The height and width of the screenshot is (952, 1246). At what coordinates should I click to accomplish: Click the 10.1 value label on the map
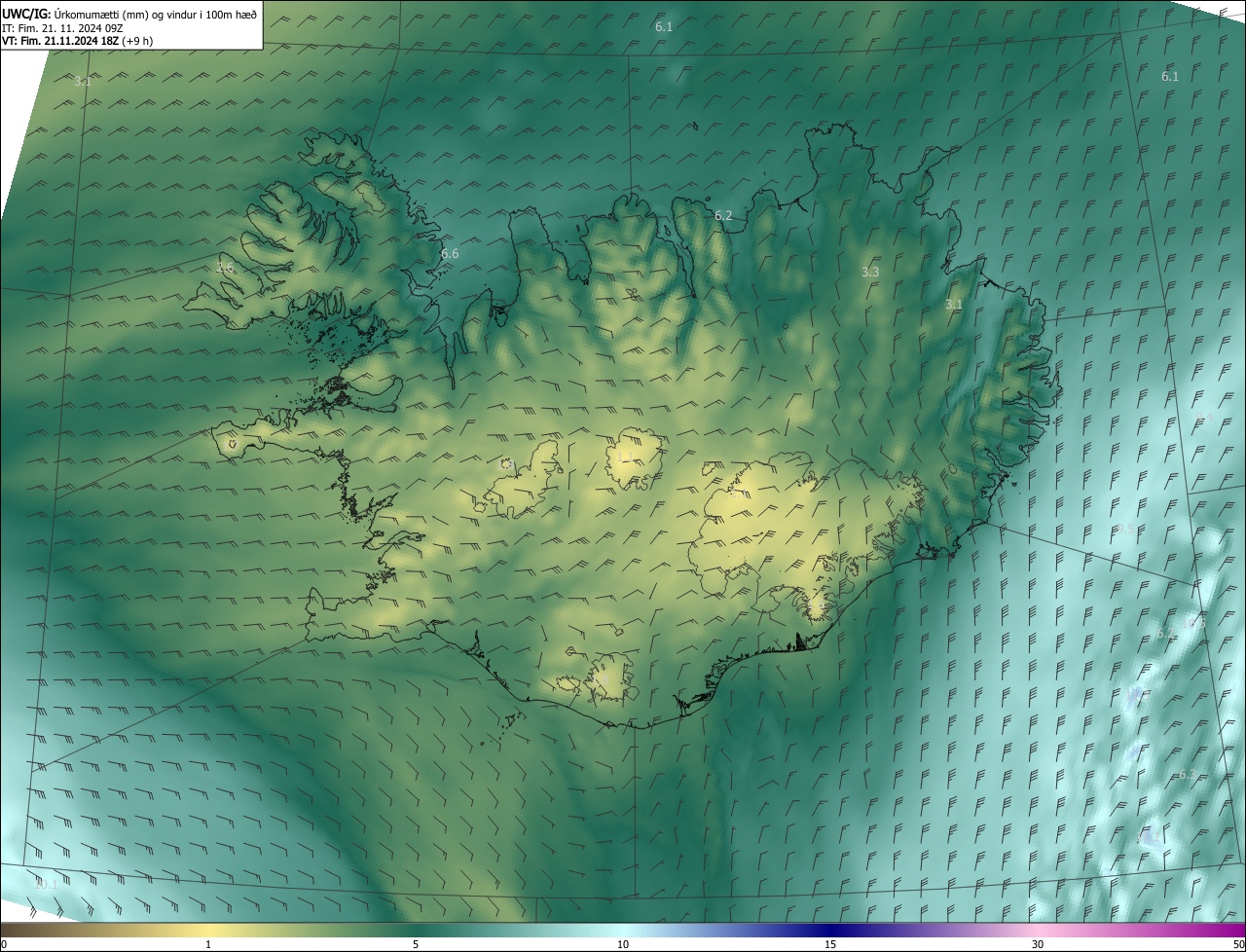tap(45, 885)
